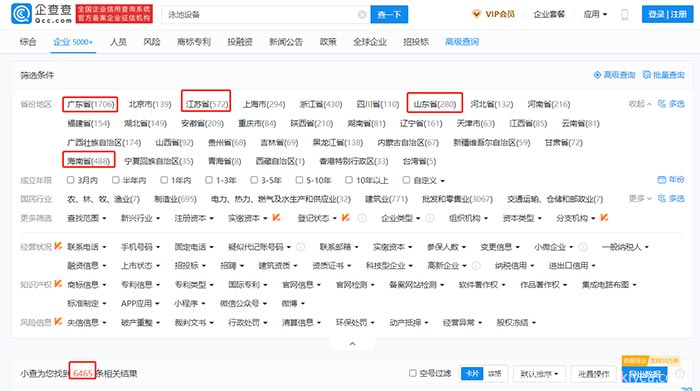
Task: Open the 商标信息 dropdown
Action: pos(87,284)
